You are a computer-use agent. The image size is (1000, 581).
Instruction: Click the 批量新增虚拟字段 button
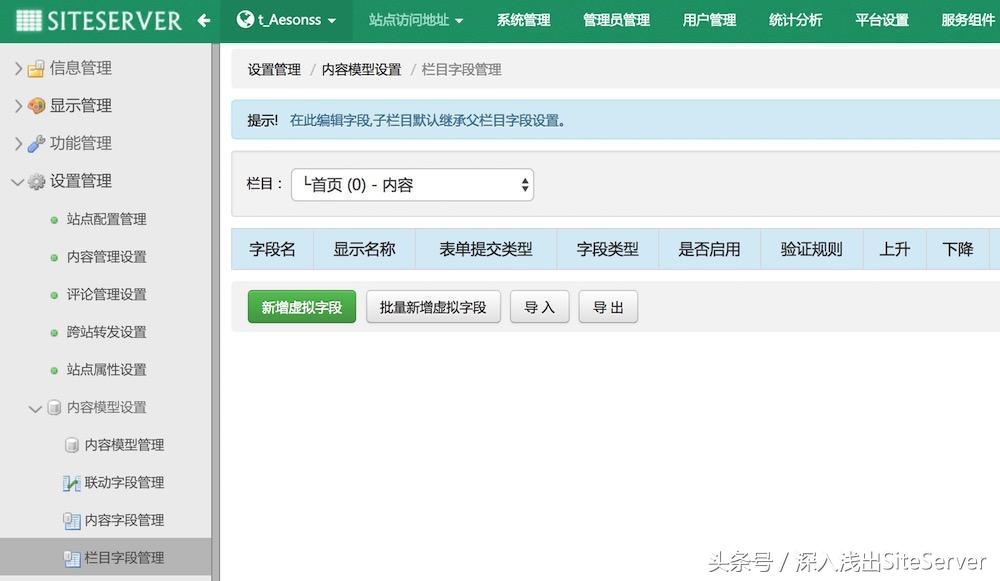[433, 307]
